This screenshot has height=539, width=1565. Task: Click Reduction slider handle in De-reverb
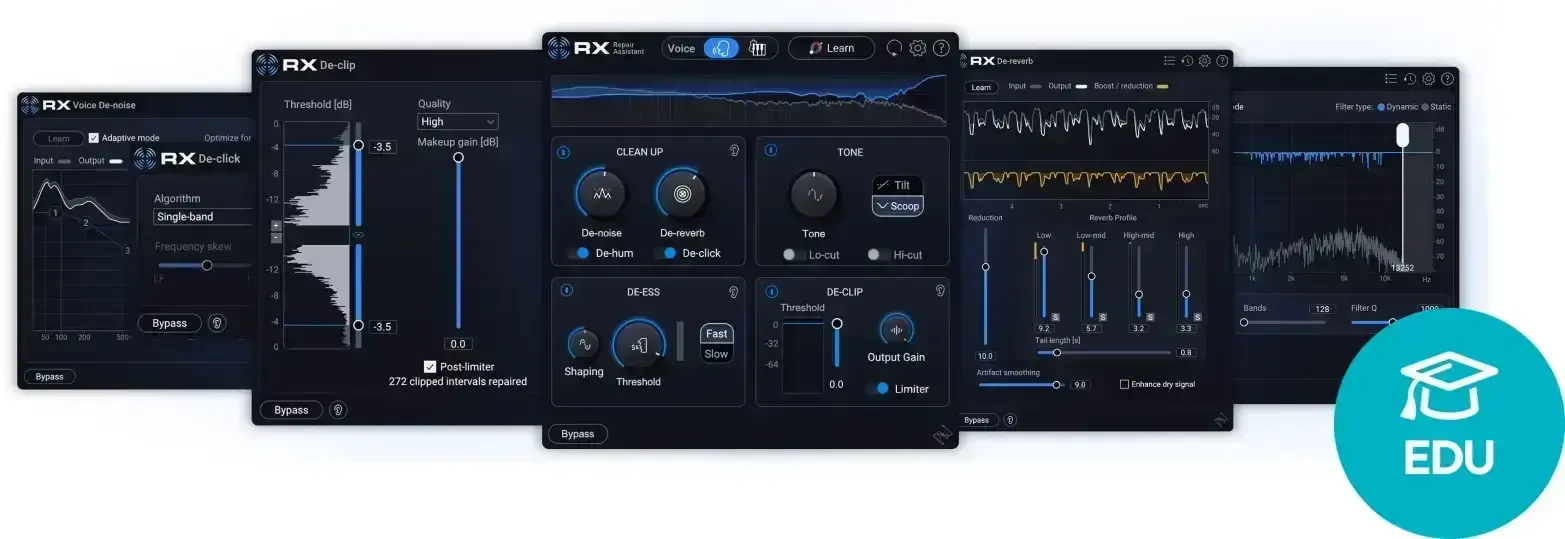coord(985,267)
